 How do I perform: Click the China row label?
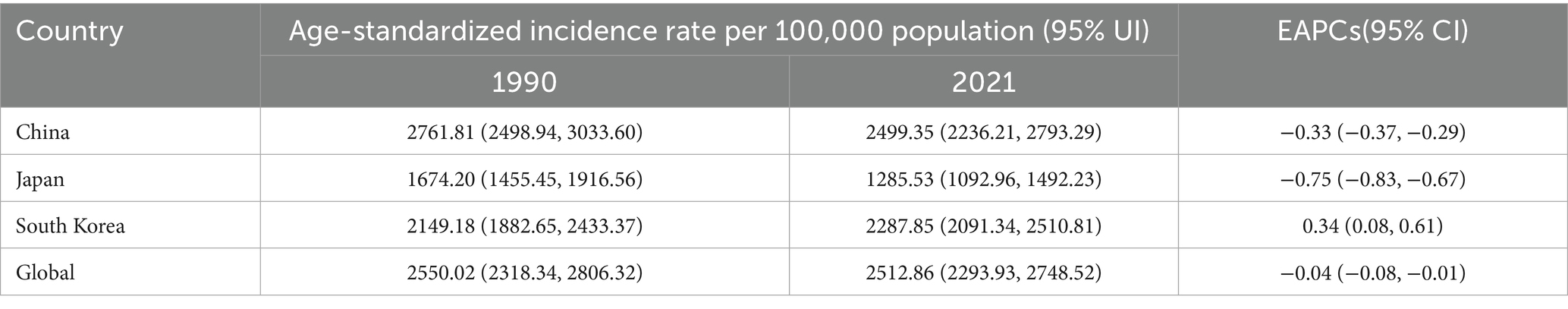[42, 132]
